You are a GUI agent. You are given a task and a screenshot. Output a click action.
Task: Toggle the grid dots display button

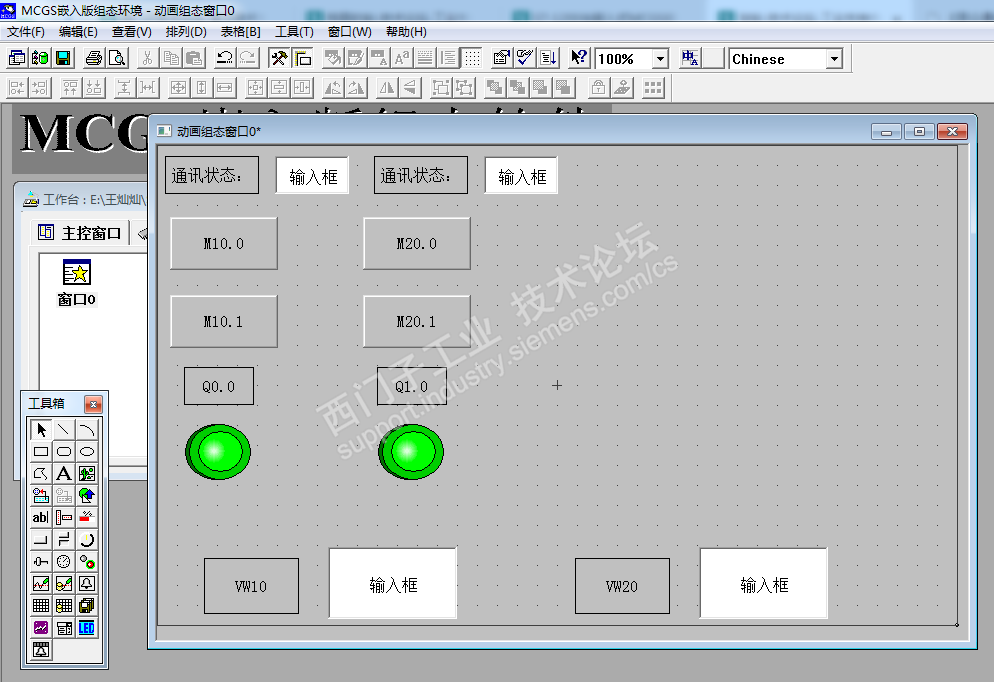[472, 58]
